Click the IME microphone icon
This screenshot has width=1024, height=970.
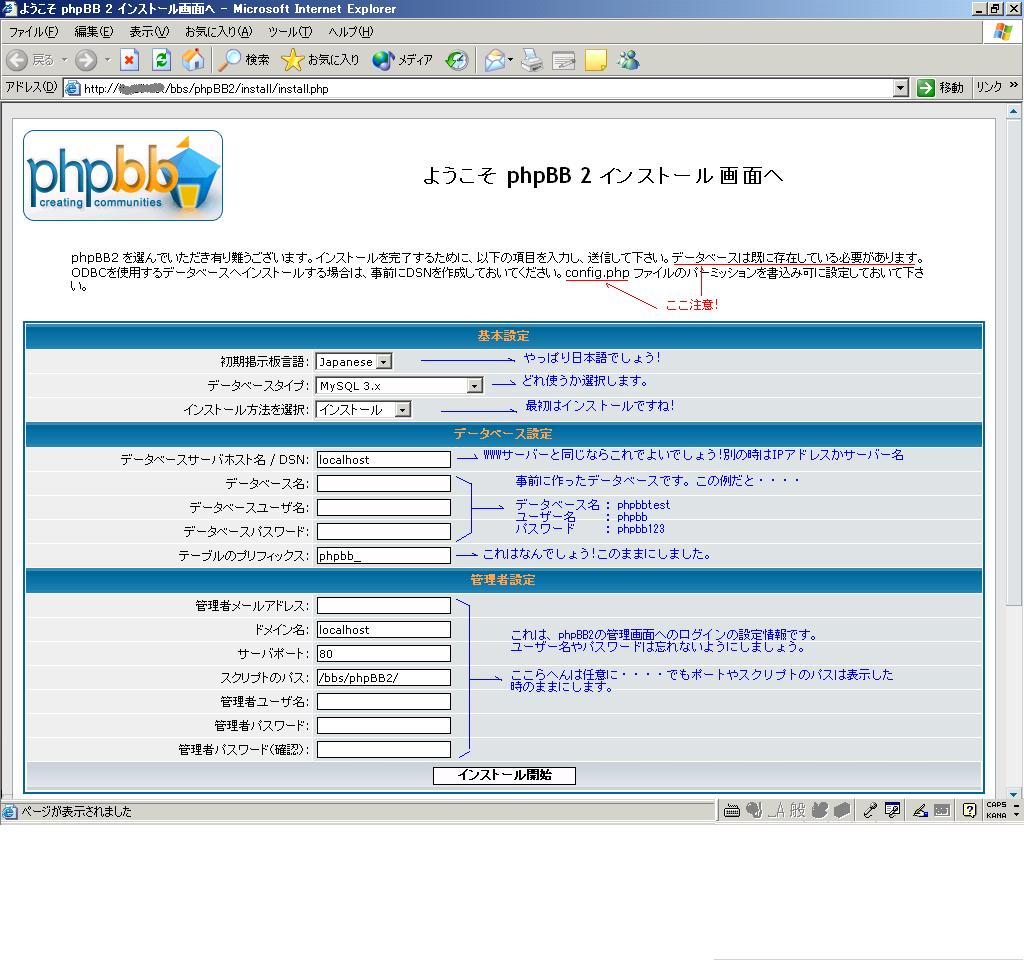[869, 811]
